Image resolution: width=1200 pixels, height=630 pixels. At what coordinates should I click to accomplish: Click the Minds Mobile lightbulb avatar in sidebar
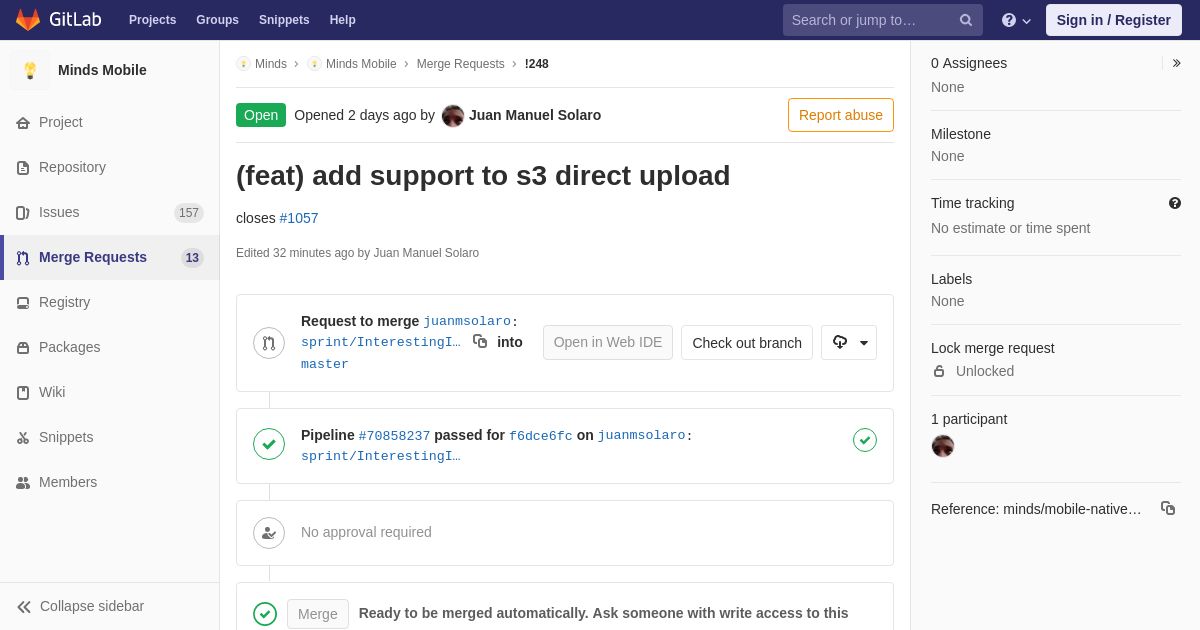(30, 70)
